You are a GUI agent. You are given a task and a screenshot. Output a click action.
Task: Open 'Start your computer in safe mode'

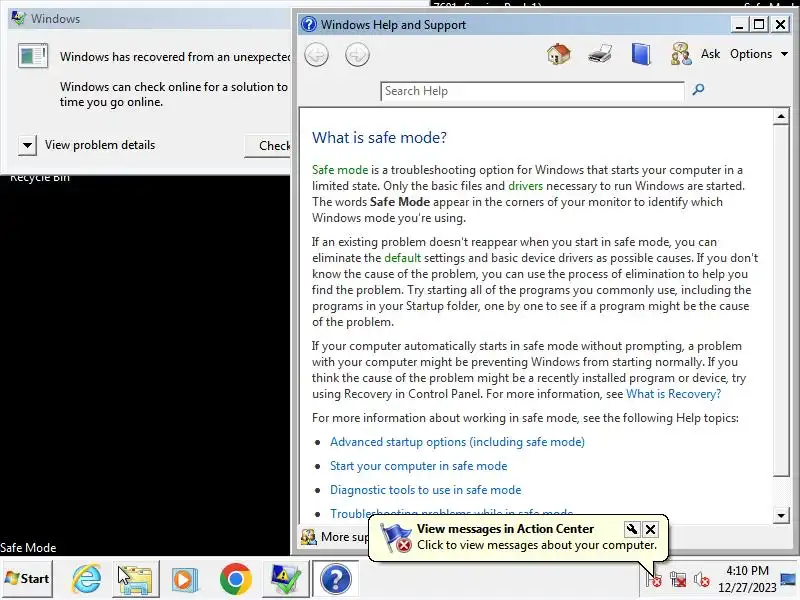pyautogui.click(x=418, y=466)
